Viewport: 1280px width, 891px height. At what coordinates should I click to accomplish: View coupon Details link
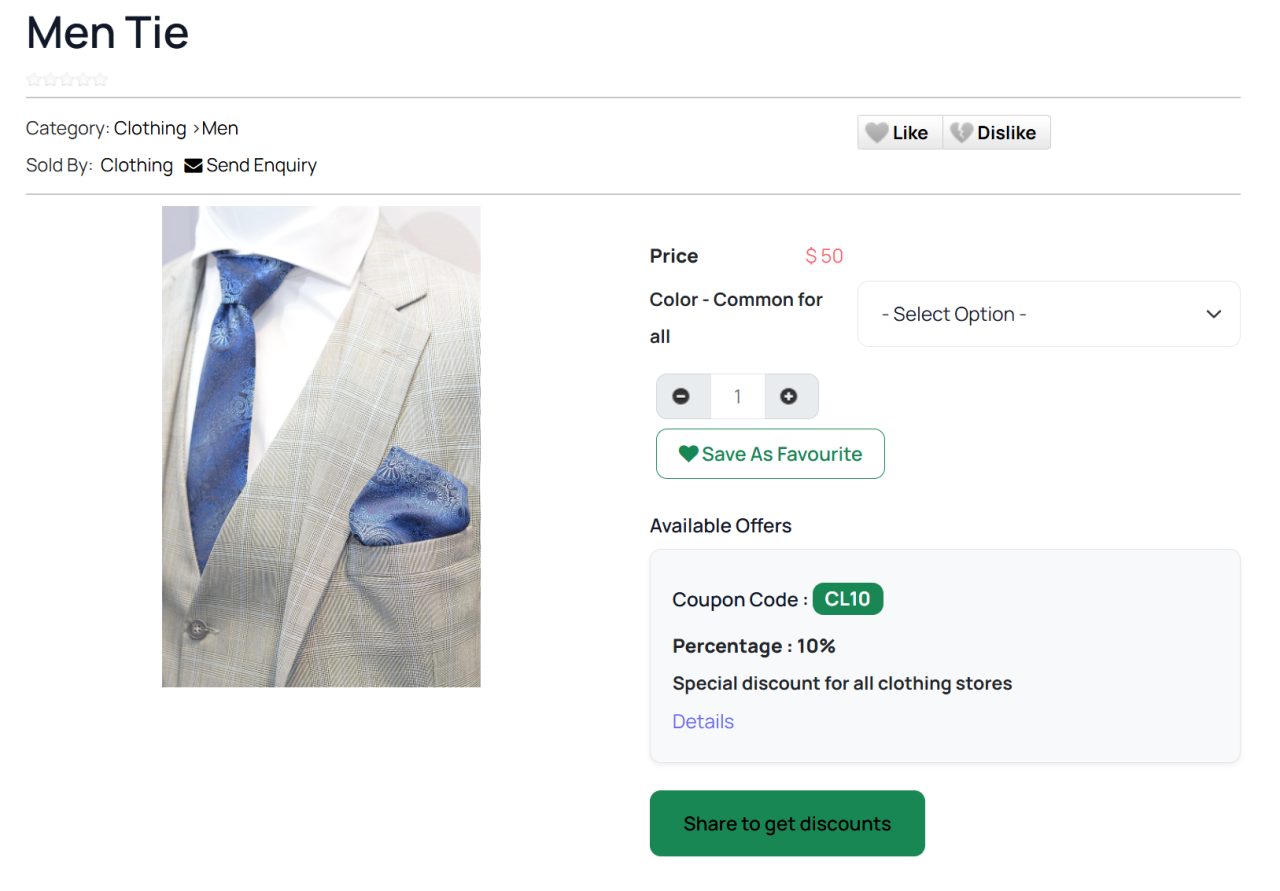[703, 722]
